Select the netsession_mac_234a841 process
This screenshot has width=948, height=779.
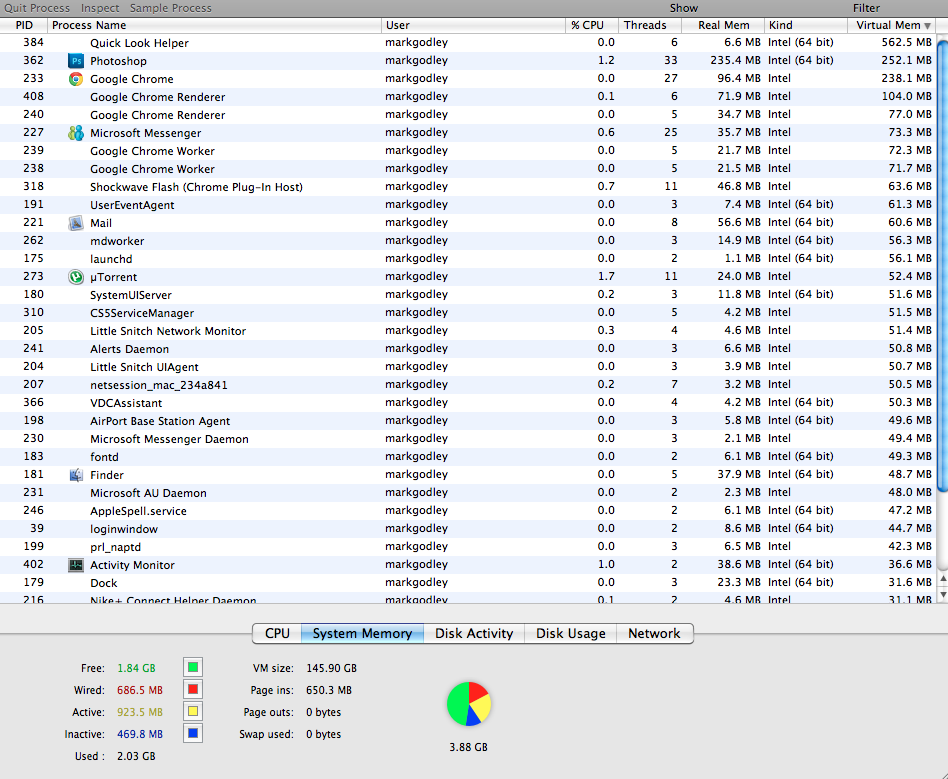coord(467,385)
